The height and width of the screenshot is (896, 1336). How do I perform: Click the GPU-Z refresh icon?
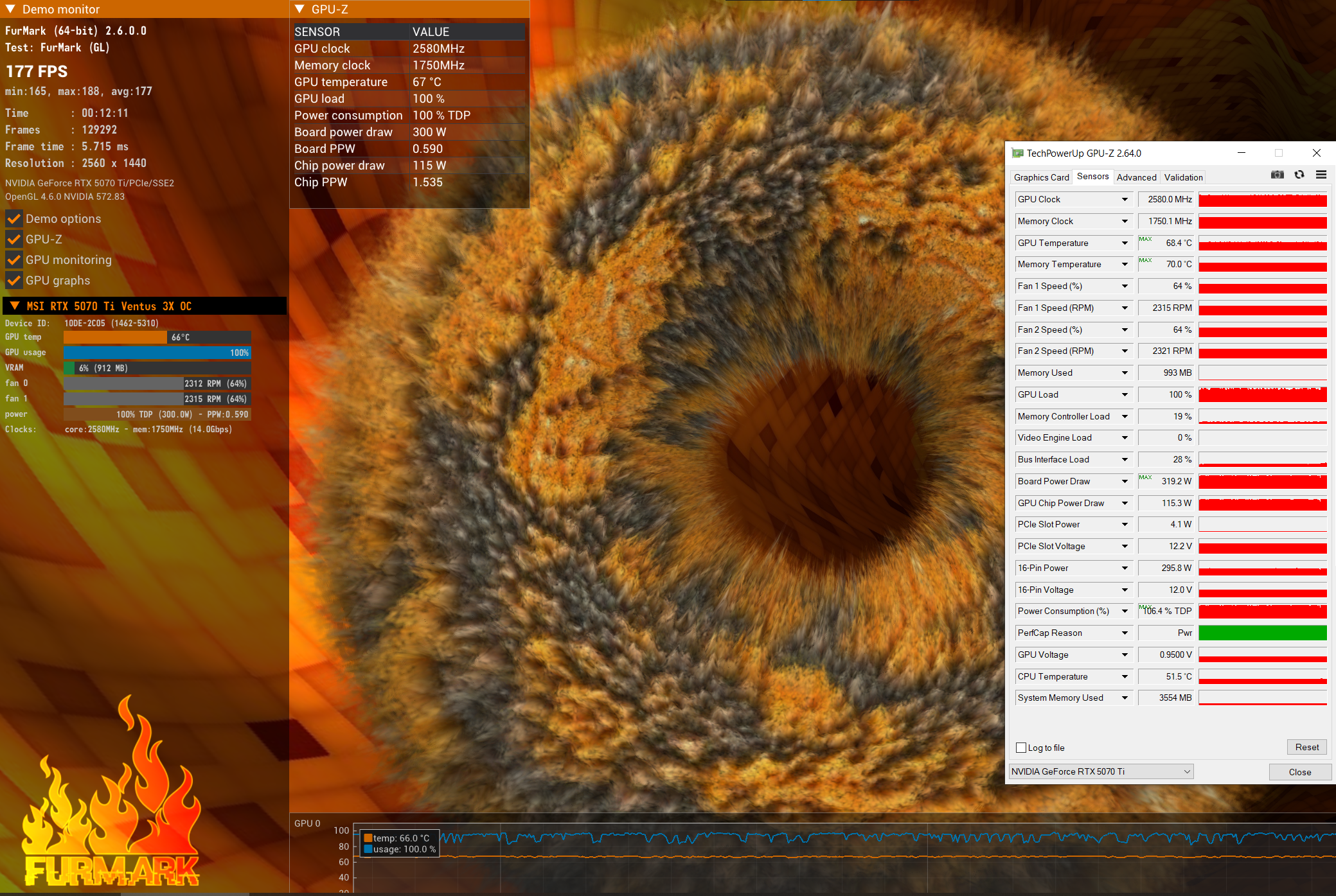1299,175
